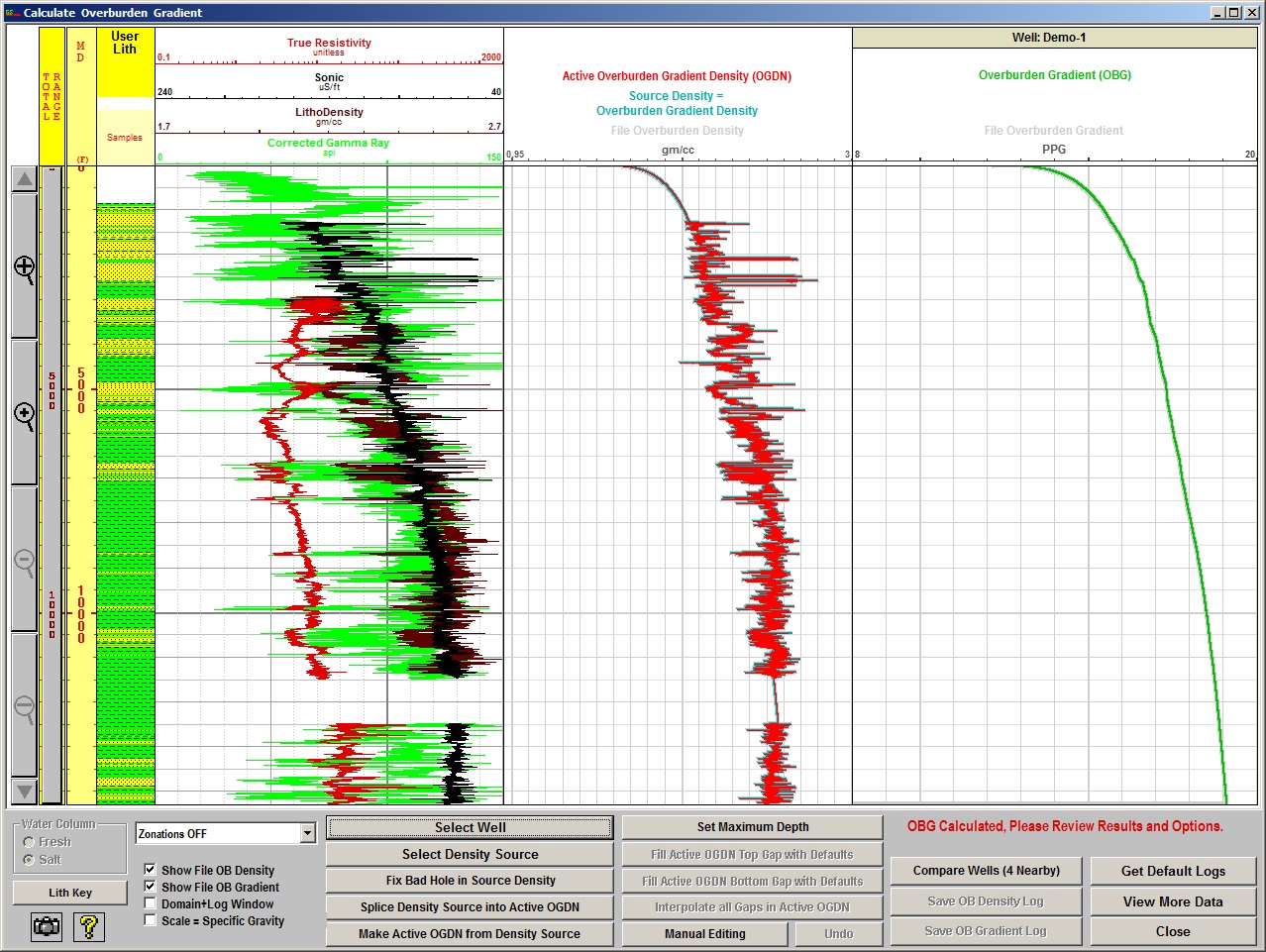1266x952 pixels.
Task: Click the Undo button
Action: (x=838, y=933)
